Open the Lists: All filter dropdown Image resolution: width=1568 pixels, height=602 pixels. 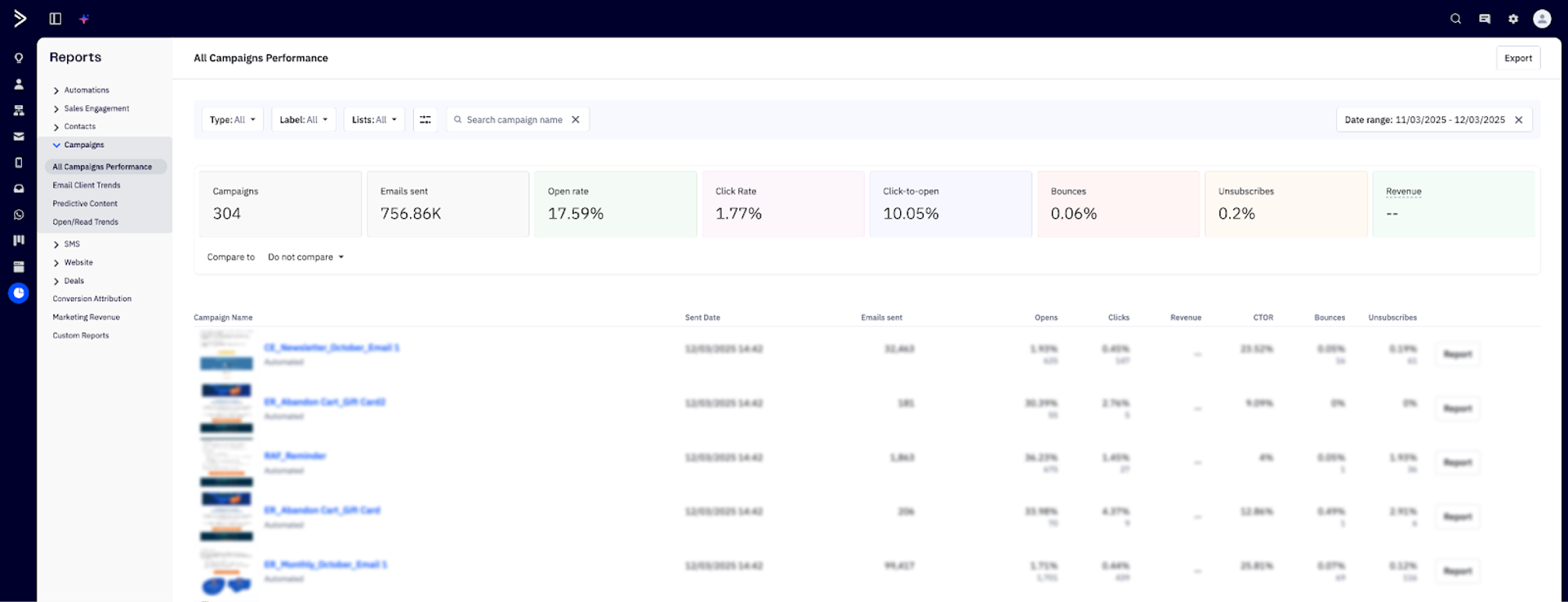[x=373, y=120]
